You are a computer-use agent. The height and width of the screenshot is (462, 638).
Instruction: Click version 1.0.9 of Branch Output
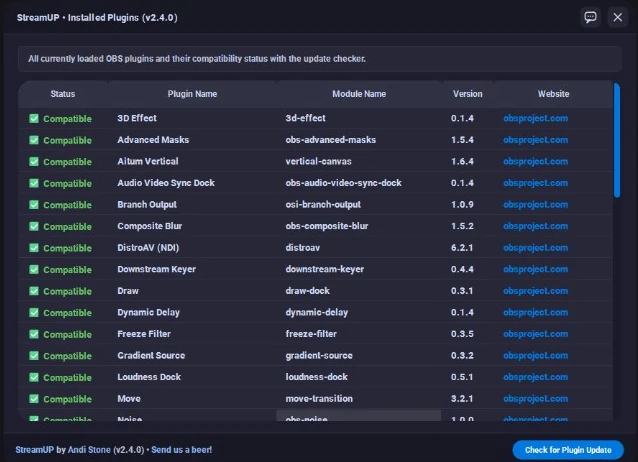[x=462, y=205]
